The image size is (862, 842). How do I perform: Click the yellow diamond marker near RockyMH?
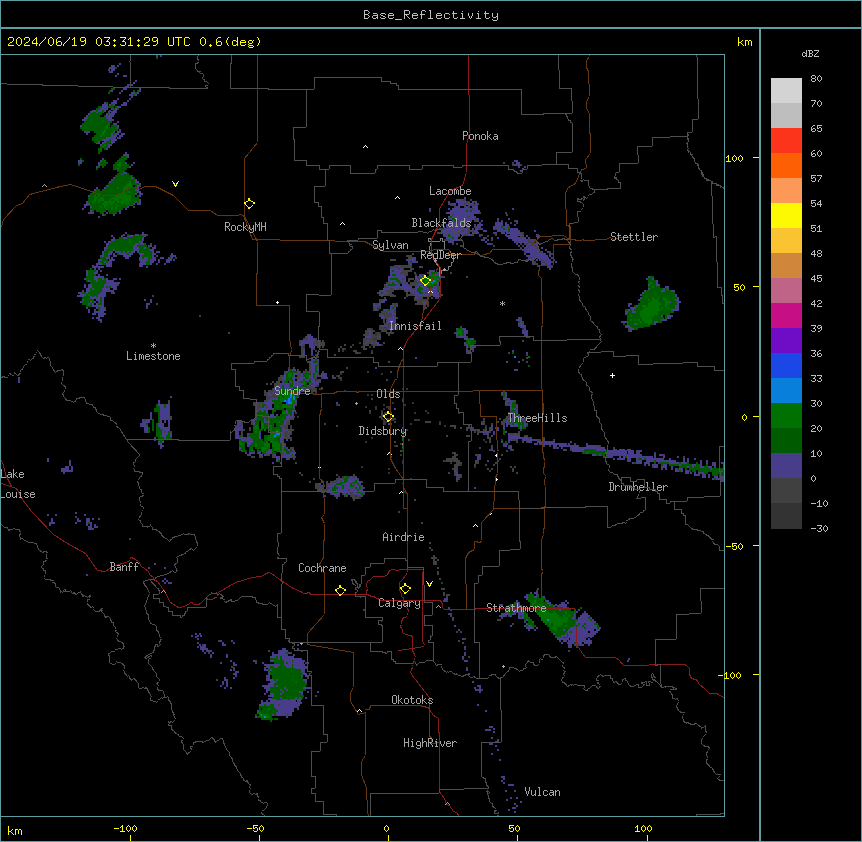(x=249, y=203)
